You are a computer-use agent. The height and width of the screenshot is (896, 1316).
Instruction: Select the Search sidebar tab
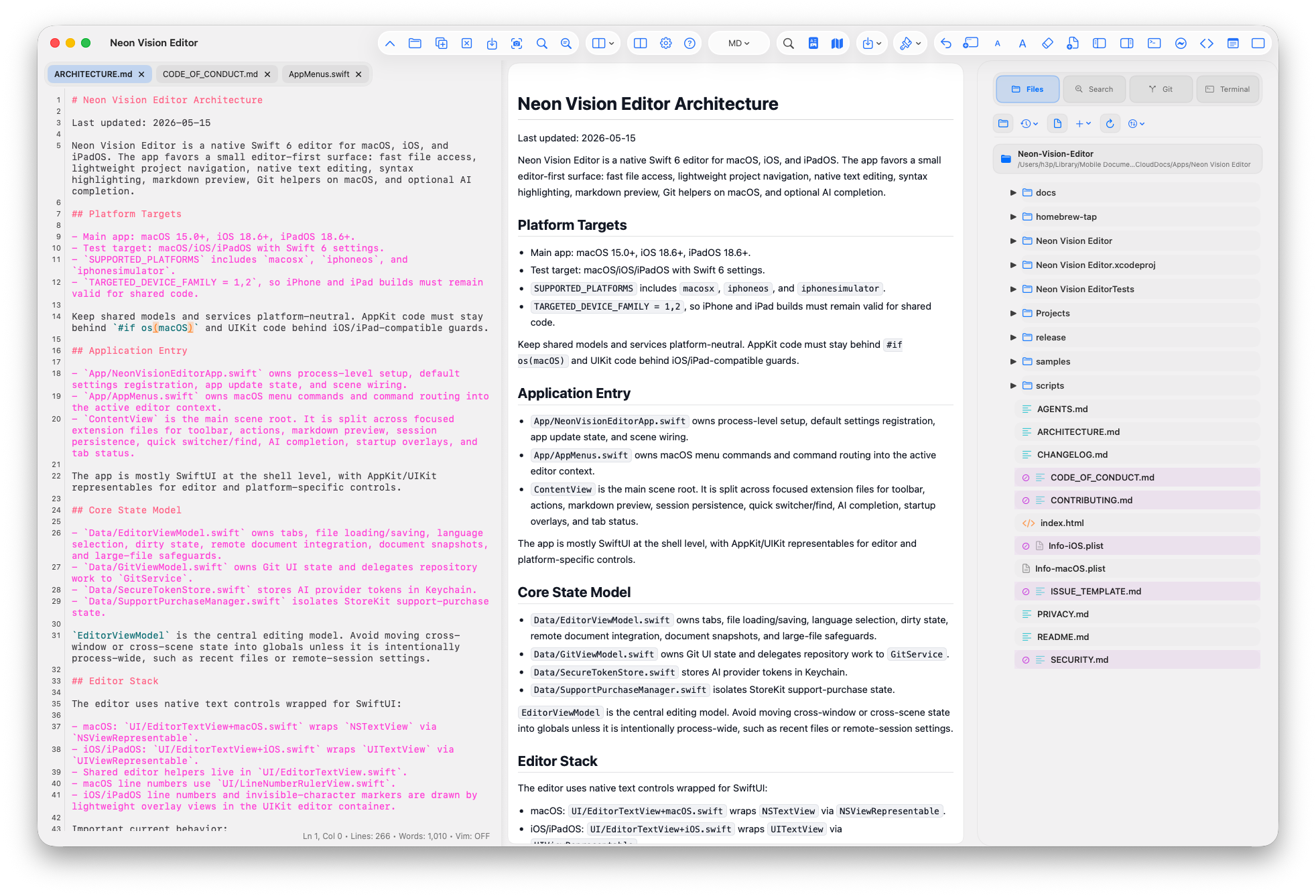(x=1094, y=89)
